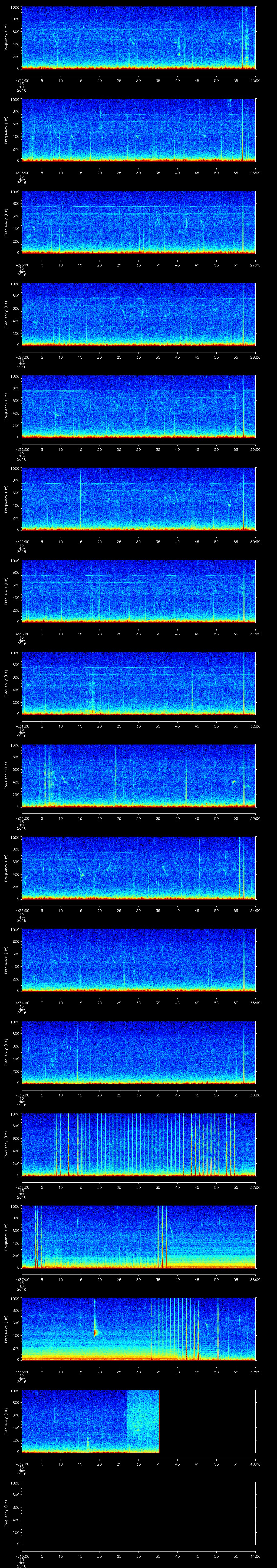Select the spectrogram panel beginning at 4:24:00

tap(138, 38)
